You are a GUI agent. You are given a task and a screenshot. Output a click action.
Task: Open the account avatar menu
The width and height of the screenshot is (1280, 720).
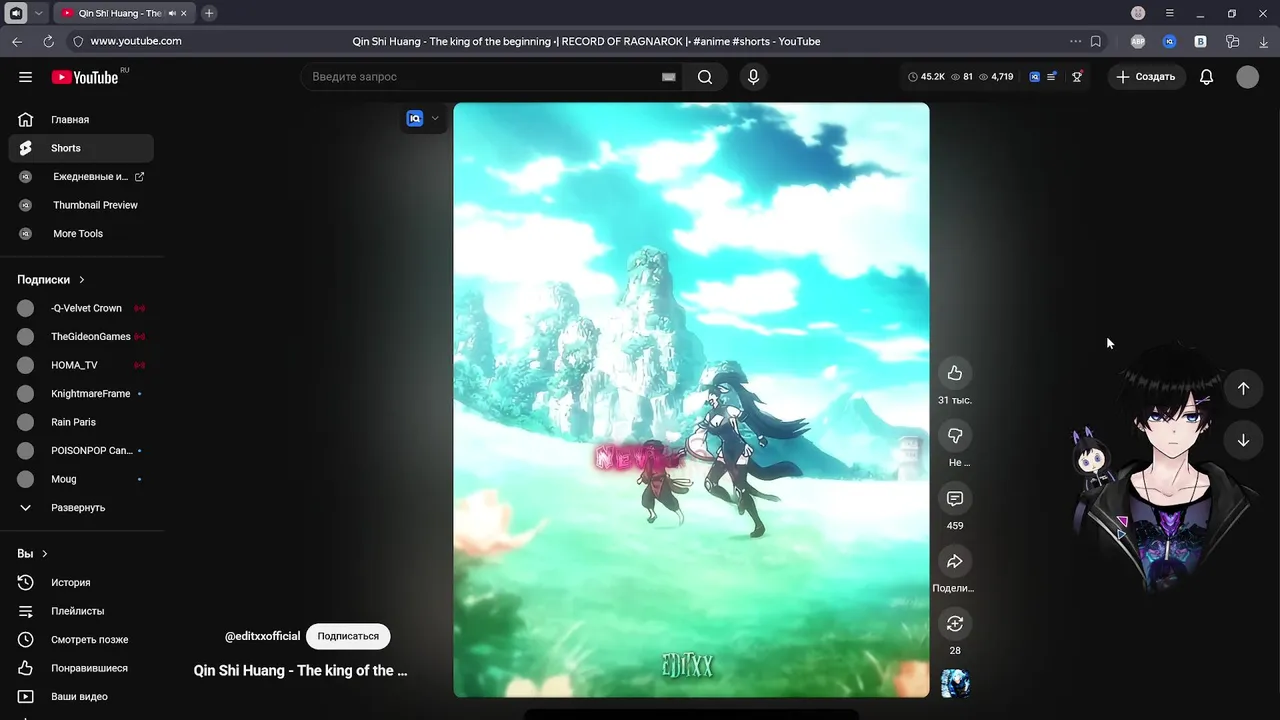1247,77
